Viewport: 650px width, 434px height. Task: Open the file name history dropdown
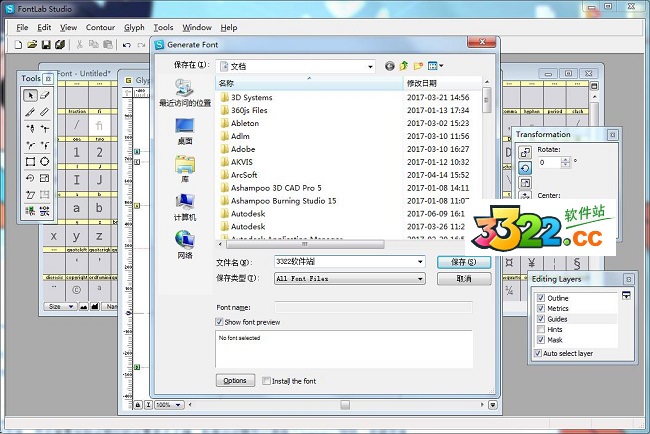coord(420,262)
